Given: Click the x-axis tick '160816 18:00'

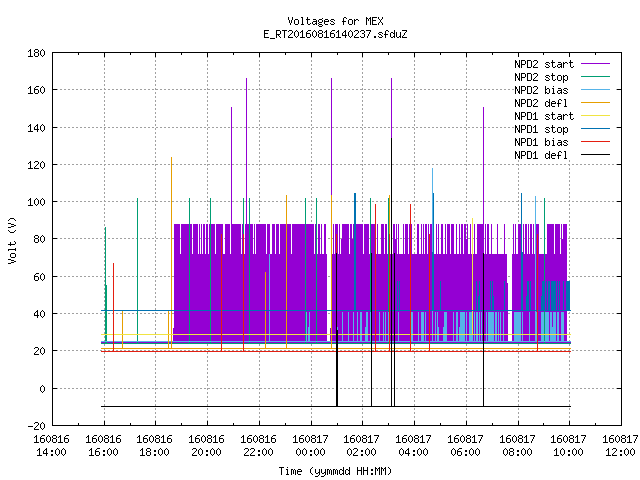Looking at the screenshot, I should [155, 446].
